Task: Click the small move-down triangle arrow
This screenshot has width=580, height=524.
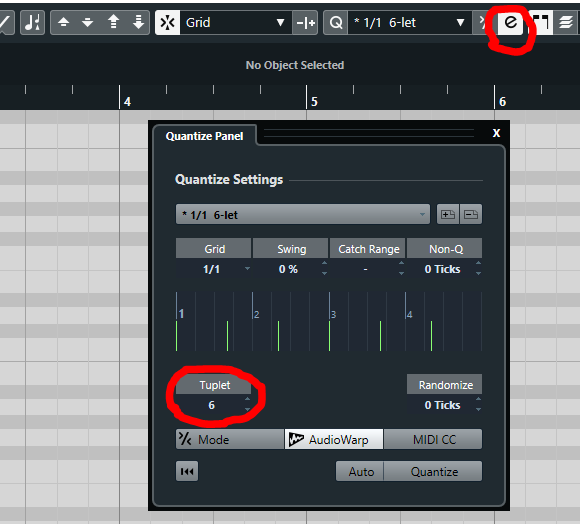Action: [x=88, y=23]
